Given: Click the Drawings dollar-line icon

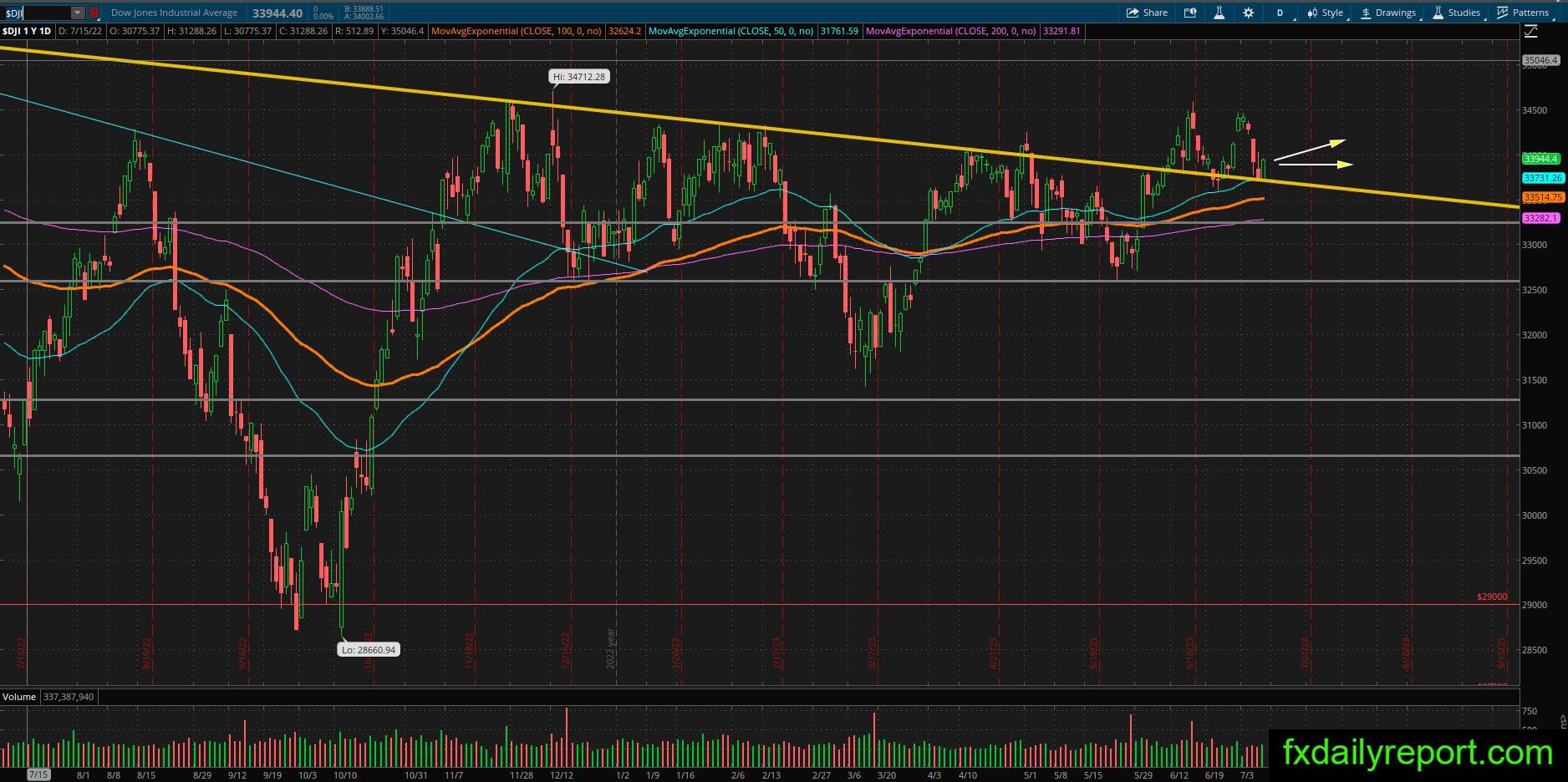Looking at the screenshot, I should click(1366, 13).
